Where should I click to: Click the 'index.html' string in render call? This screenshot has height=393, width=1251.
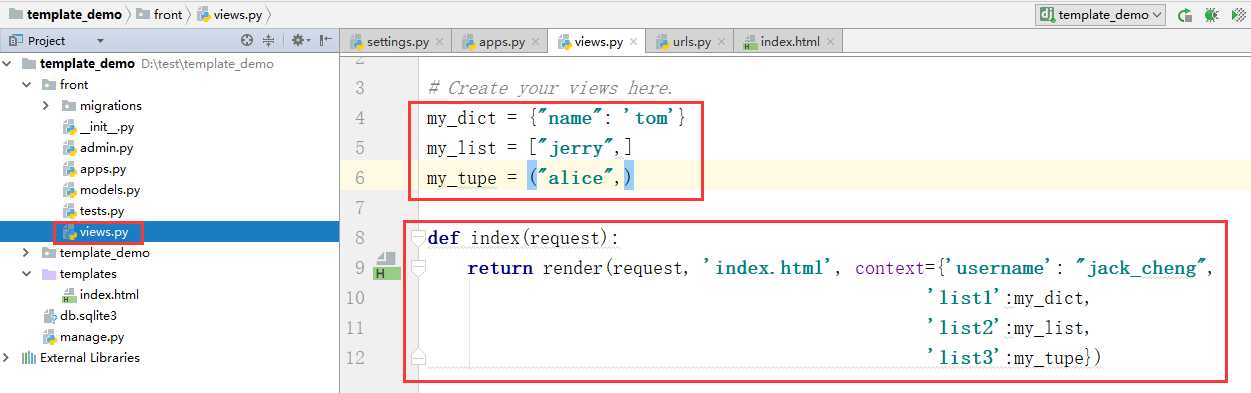(769, 267)
